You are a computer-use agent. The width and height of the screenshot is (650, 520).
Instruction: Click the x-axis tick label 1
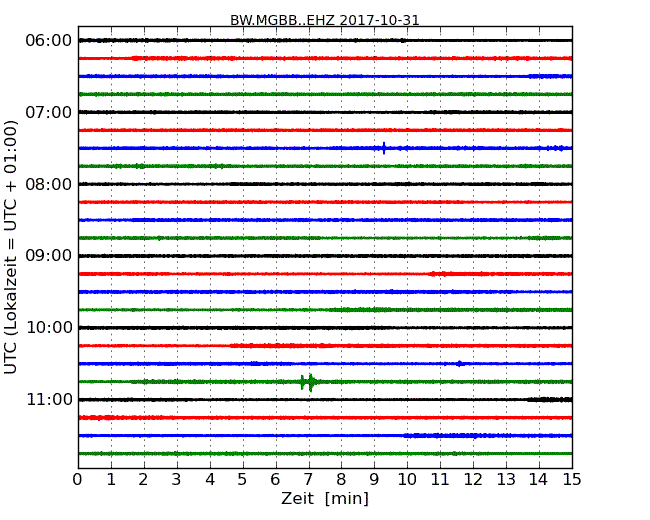[111, 480]
